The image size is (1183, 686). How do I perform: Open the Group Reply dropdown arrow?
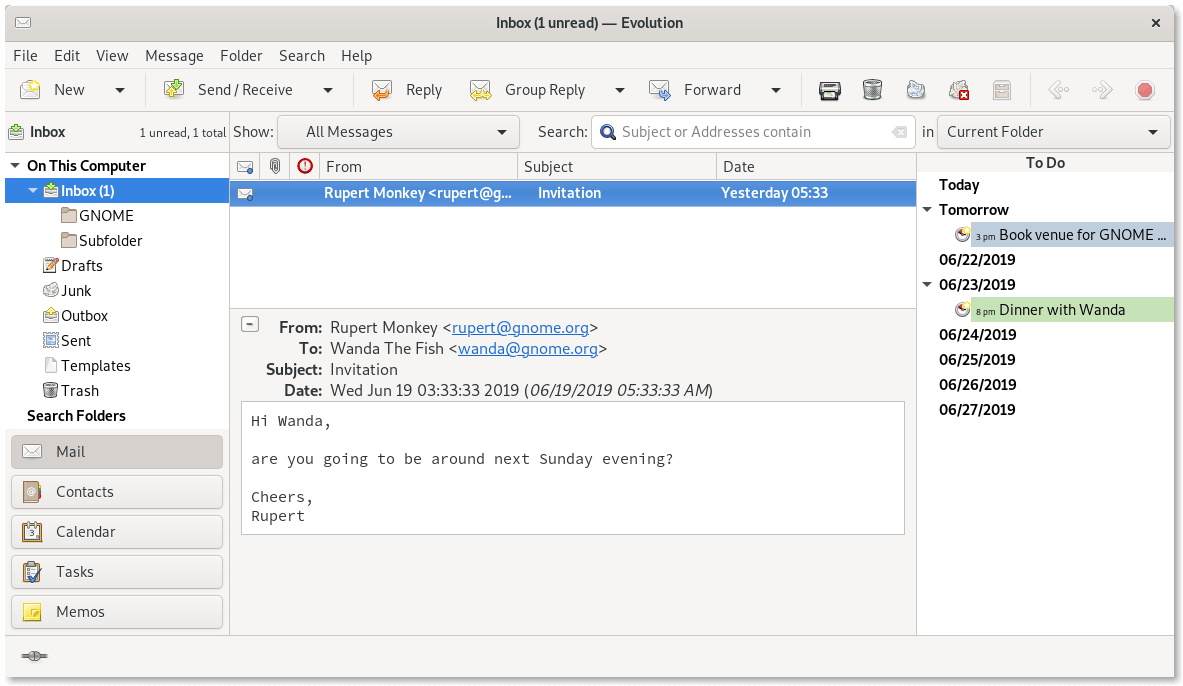pos(619,91)
